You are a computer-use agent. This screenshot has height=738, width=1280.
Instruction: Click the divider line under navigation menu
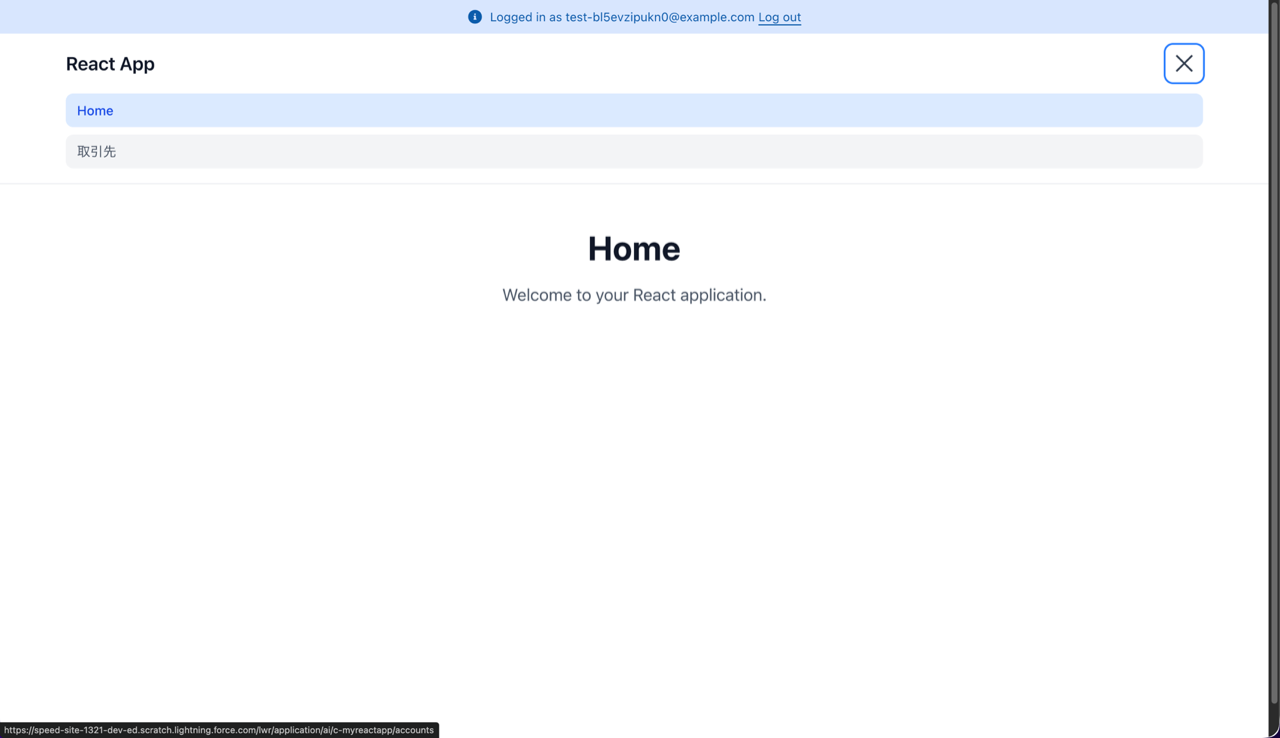coord(634,184)
